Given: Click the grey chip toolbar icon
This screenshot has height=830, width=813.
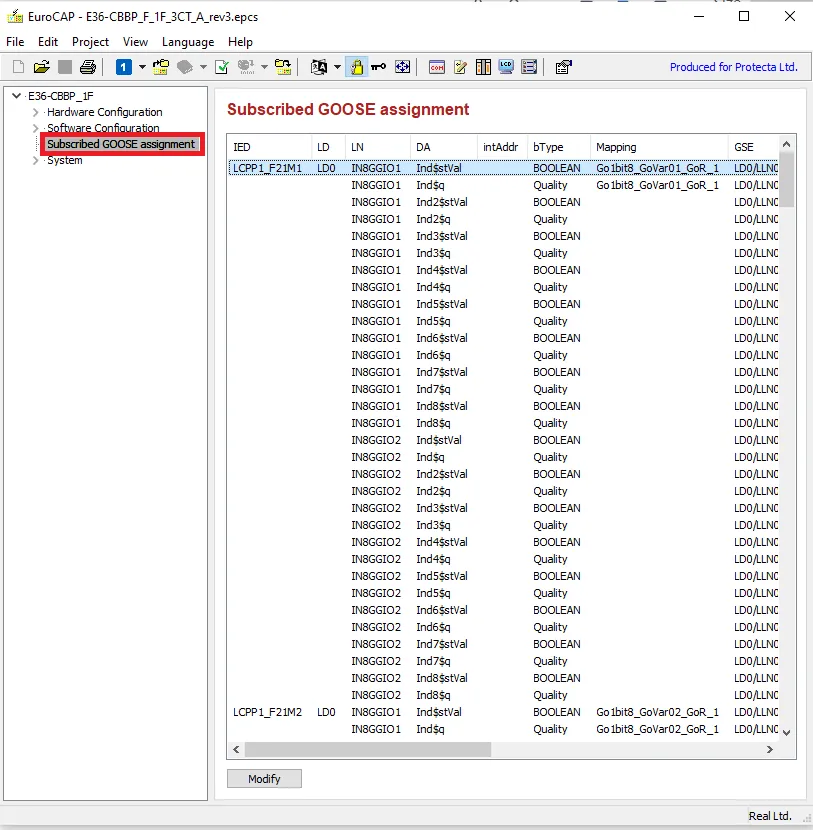Looking at the screenshot, I should pyautogui.click(x=185, y=67).
